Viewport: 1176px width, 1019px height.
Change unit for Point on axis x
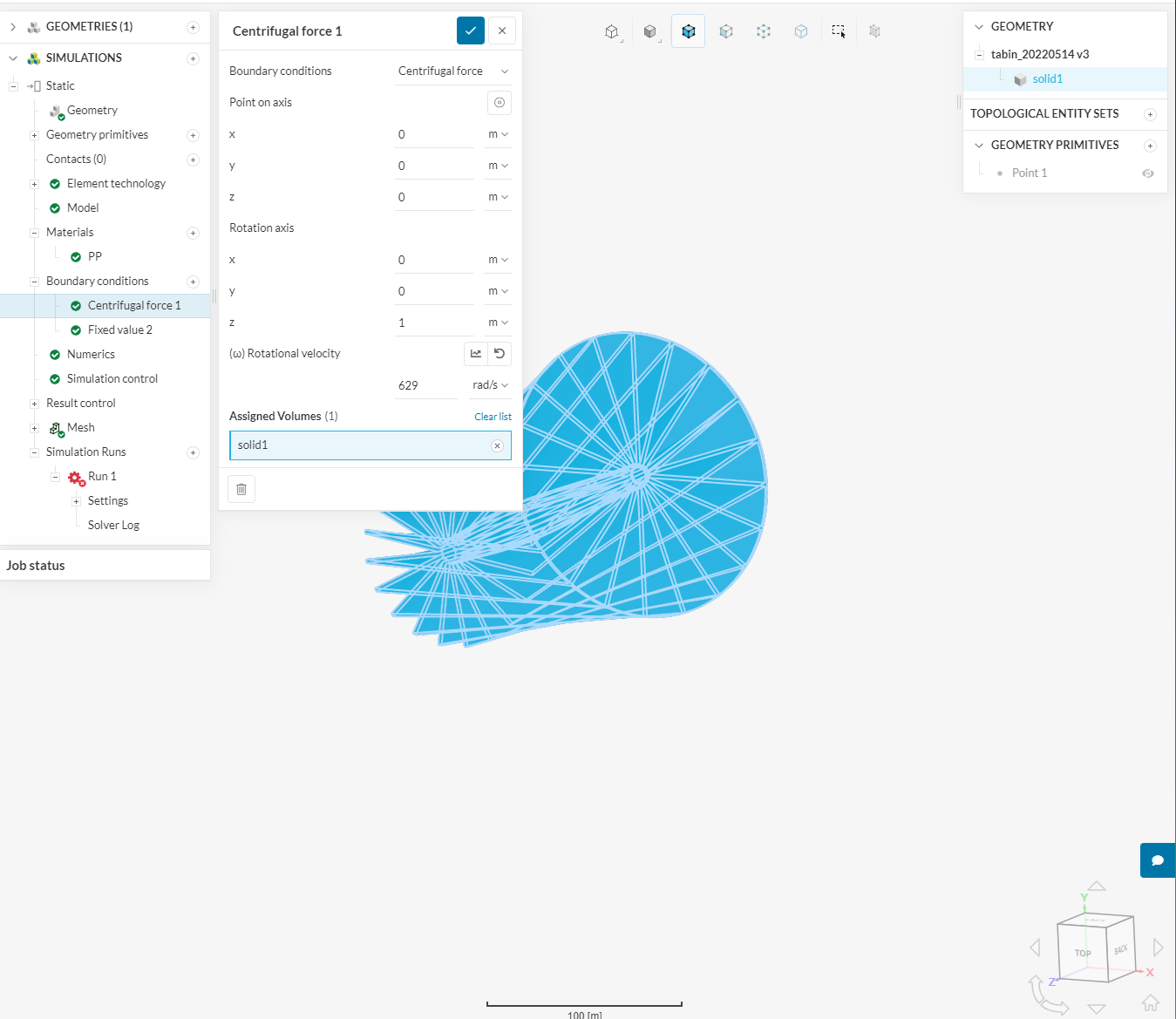[x=498, y=134]
